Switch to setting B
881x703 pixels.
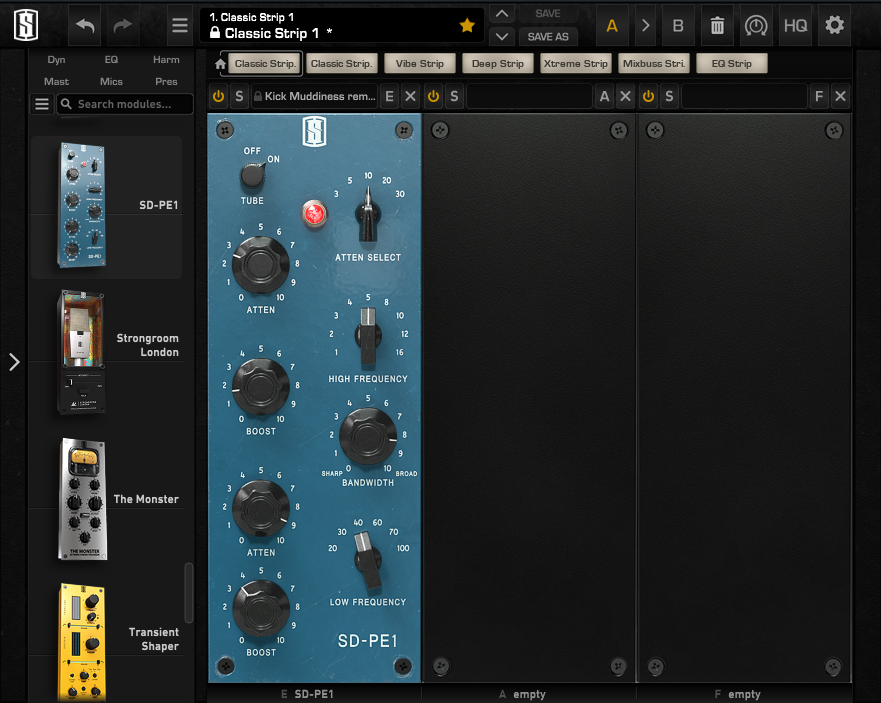click(678, 26)
